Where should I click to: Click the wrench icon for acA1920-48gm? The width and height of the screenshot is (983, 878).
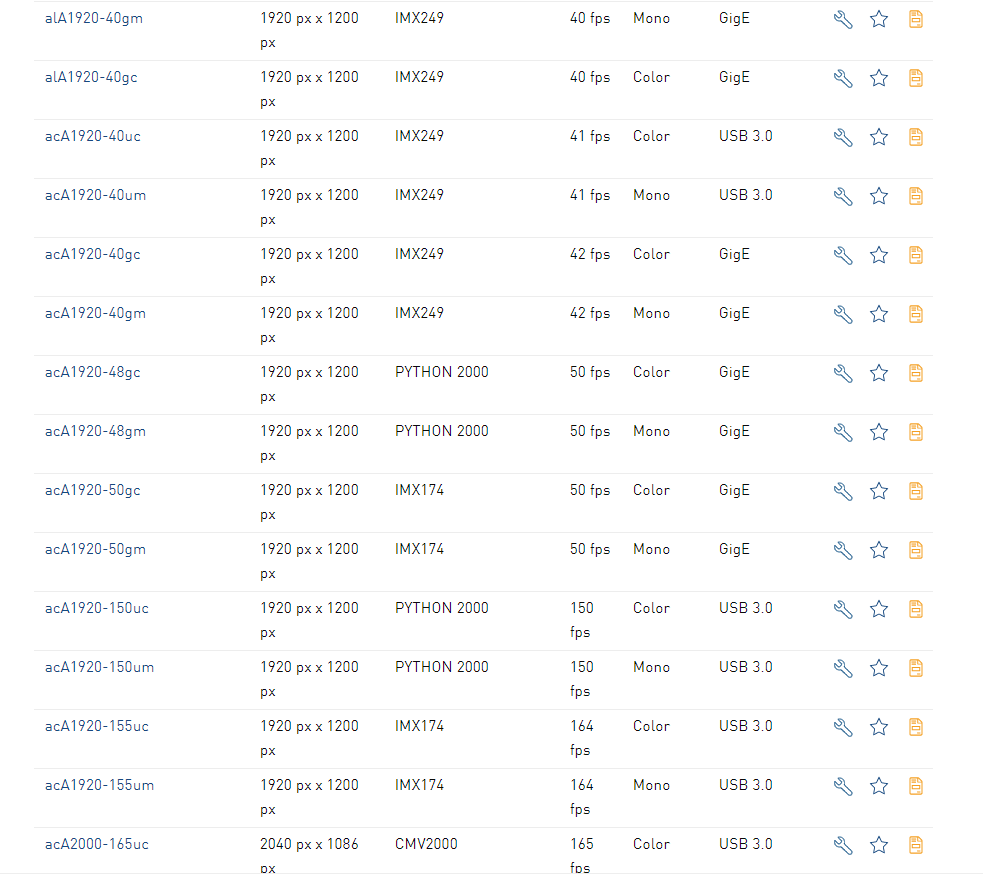tap(843, 432)
